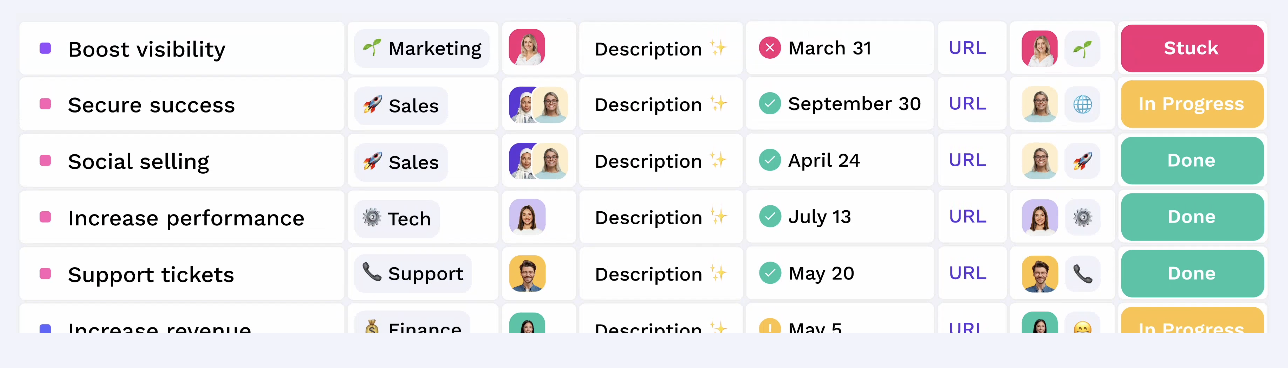This screenshot has height=368, width=1288.
Task: Toggle the green check beside July 13
Action: click(769, 216)
